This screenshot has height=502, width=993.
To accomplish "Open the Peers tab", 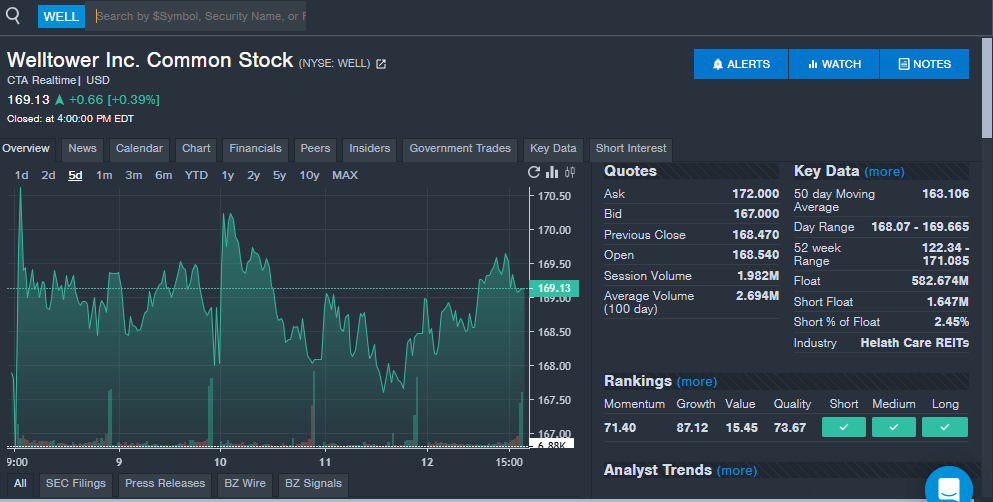I will tap(315, 149).
